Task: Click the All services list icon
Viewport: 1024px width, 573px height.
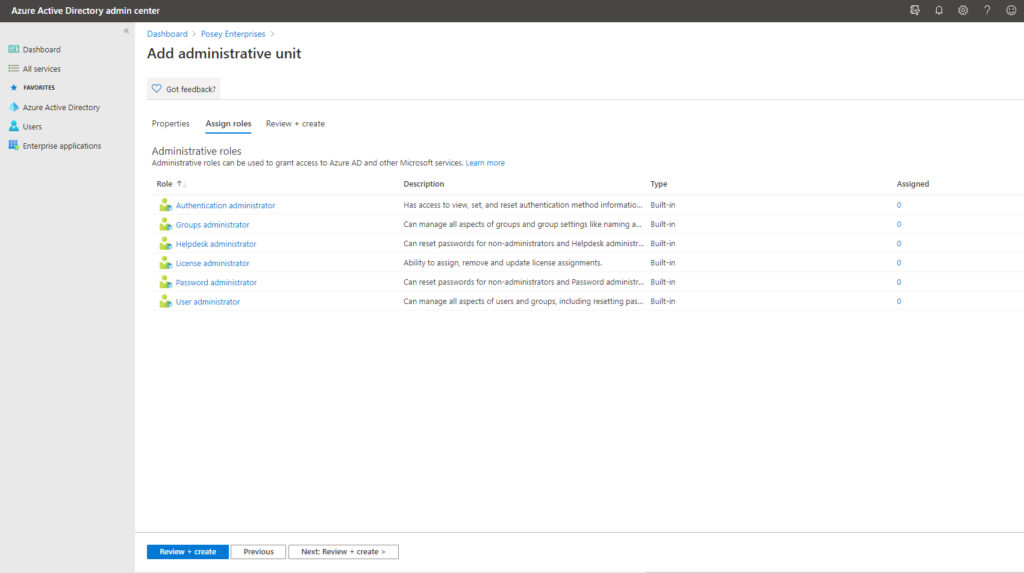Action: point(14,68)
